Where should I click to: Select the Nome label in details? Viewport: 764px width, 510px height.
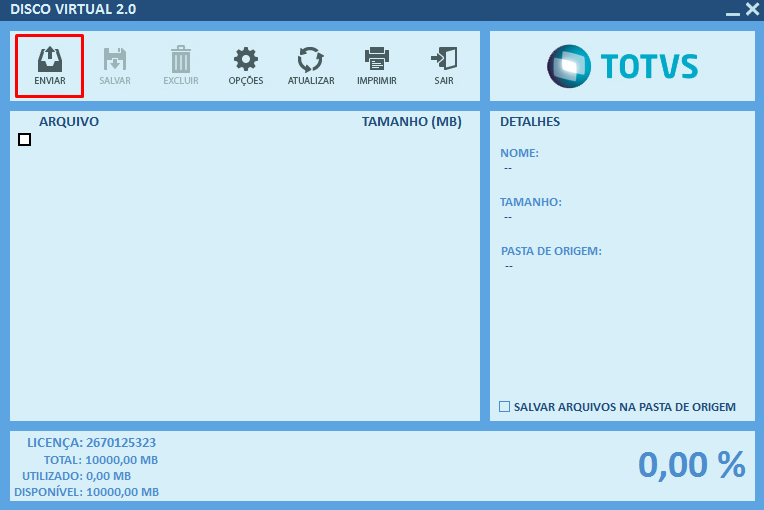[x=519, y=153]
